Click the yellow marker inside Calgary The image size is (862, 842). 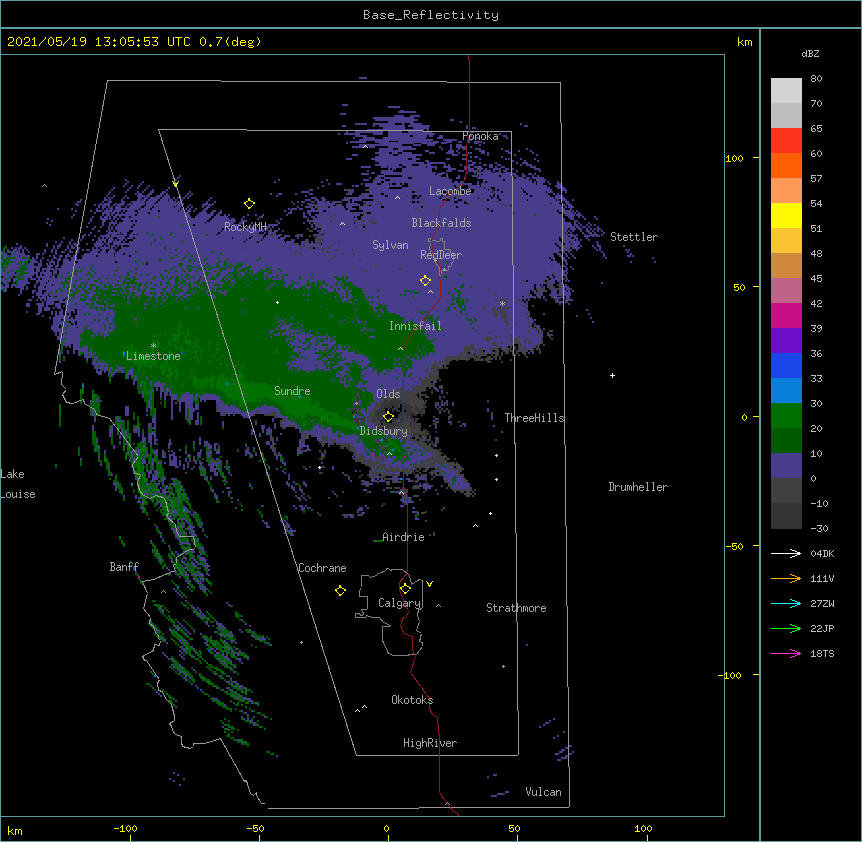tap(405, 589)
